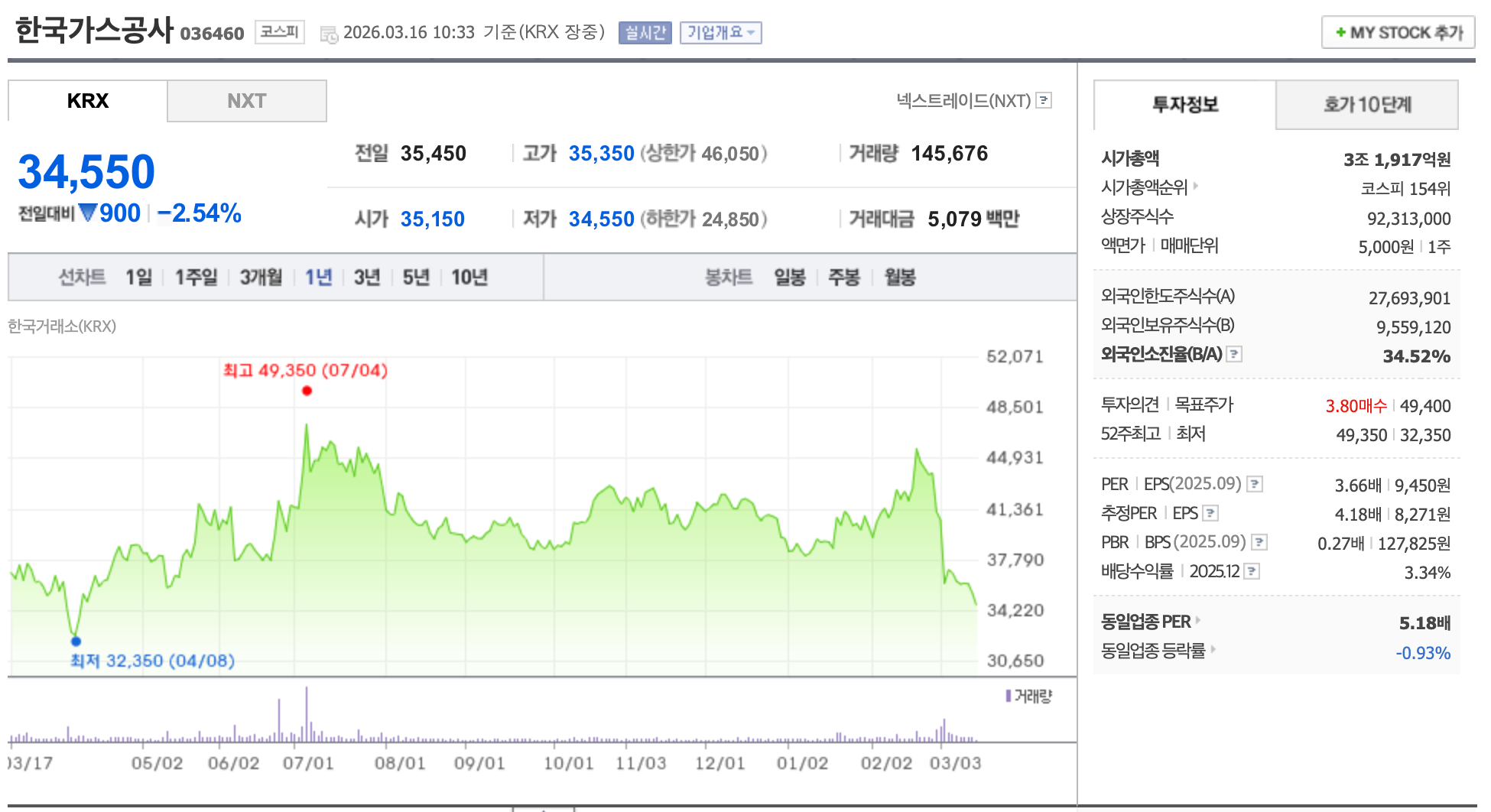The width and height of the screenshot is (1491, 812).
Task: Select the 1년 chart period
Action: point(319,277)
